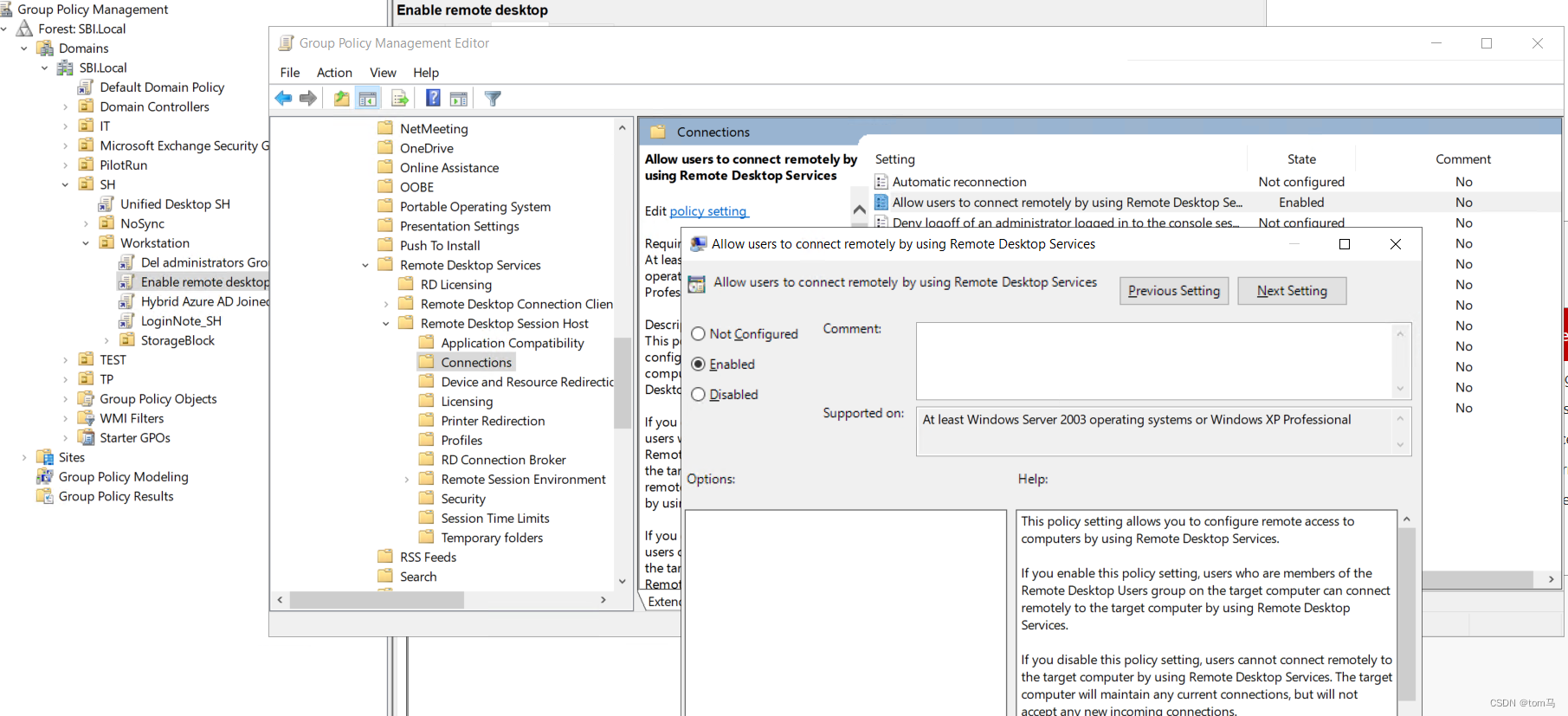Collapse the Remote Desktop Session Host node
This screenshot has height=716, width=1568.
(386, 324)
